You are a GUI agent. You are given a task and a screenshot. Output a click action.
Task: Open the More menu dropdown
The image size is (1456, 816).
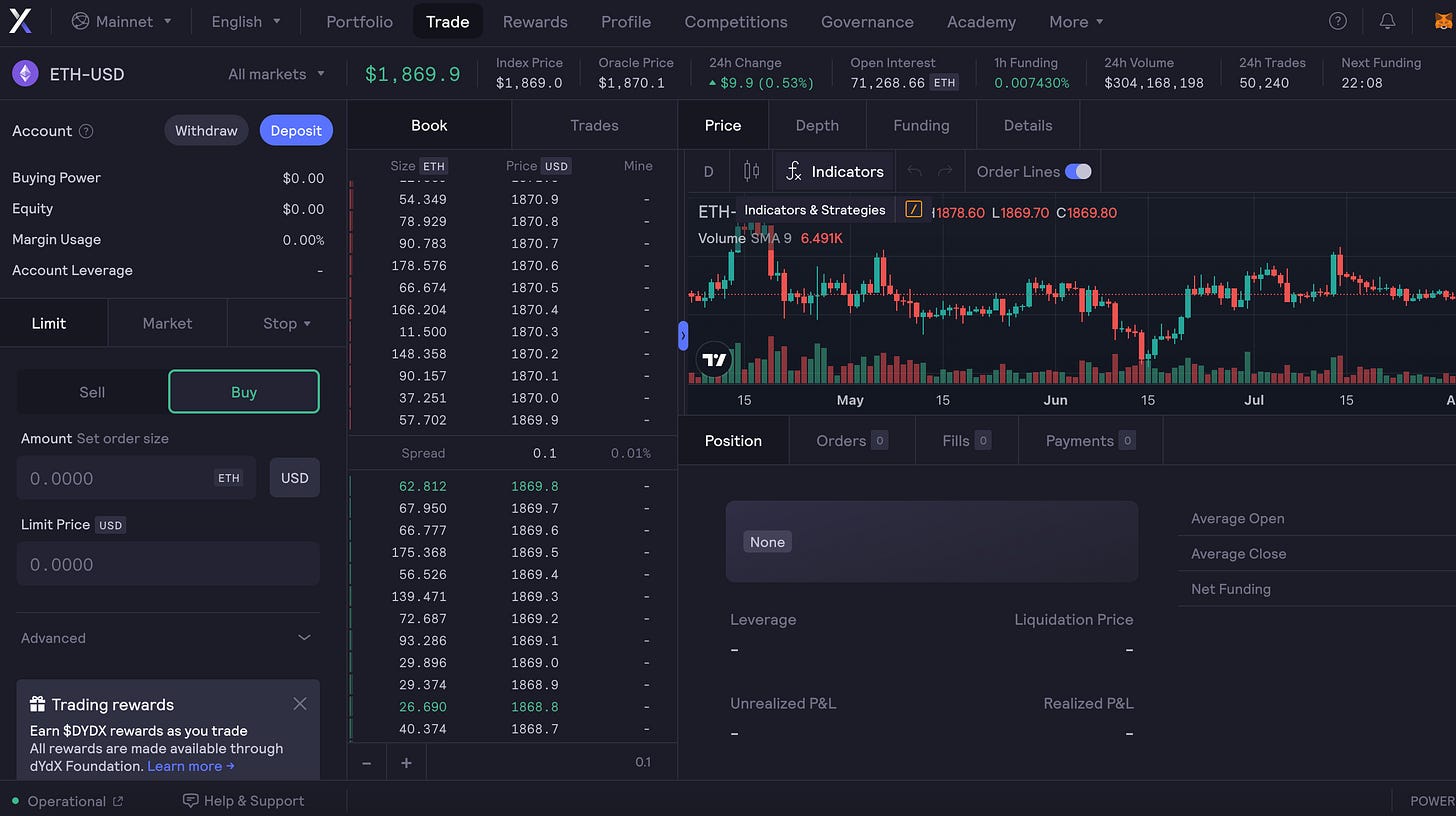1076,21
